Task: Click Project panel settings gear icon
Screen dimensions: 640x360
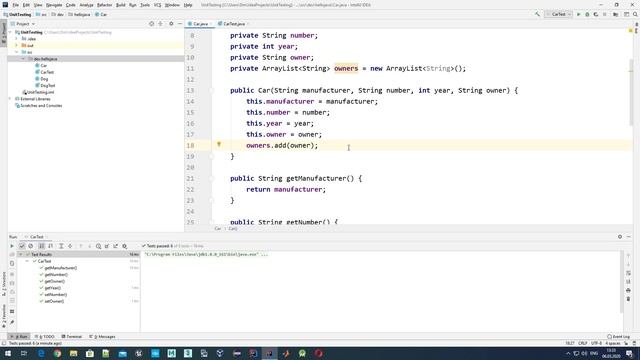Action: 171,24
